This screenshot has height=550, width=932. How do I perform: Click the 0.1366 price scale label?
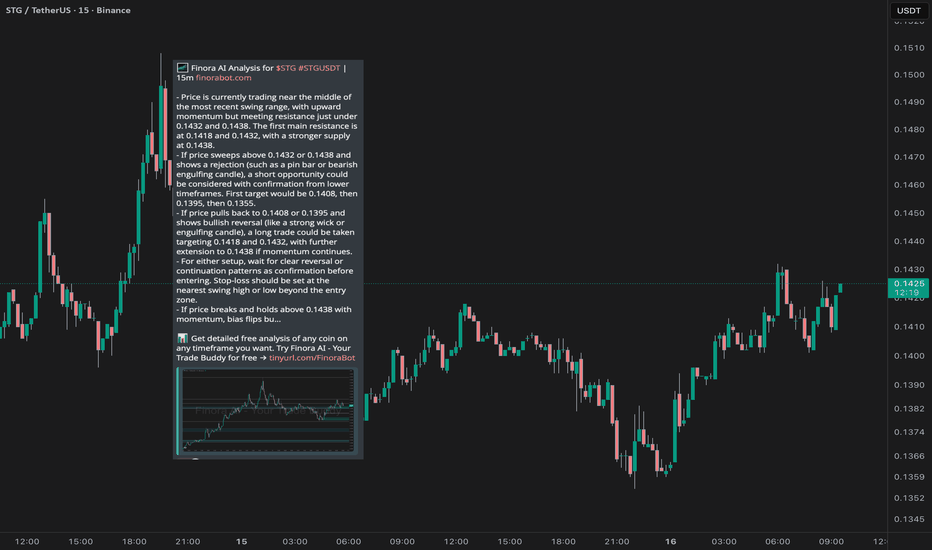pos(908,456)
